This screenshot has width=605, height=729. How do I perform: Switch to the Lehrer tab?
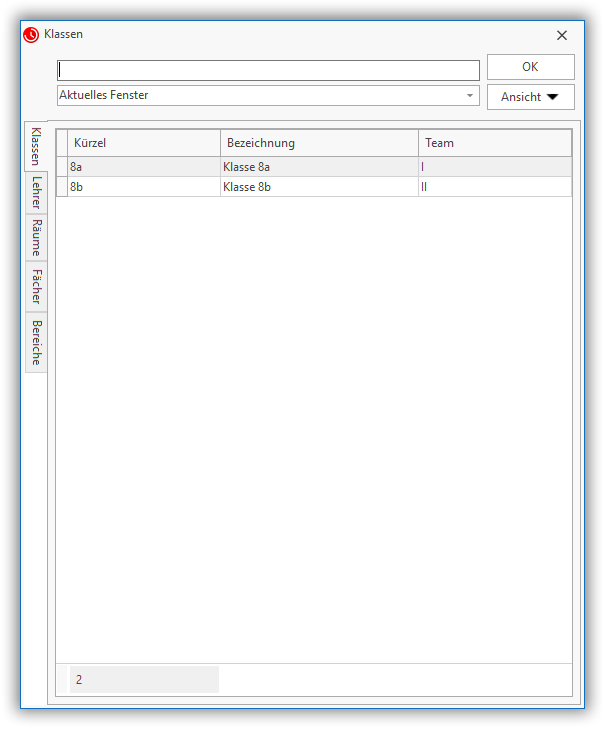click(36, 192)
